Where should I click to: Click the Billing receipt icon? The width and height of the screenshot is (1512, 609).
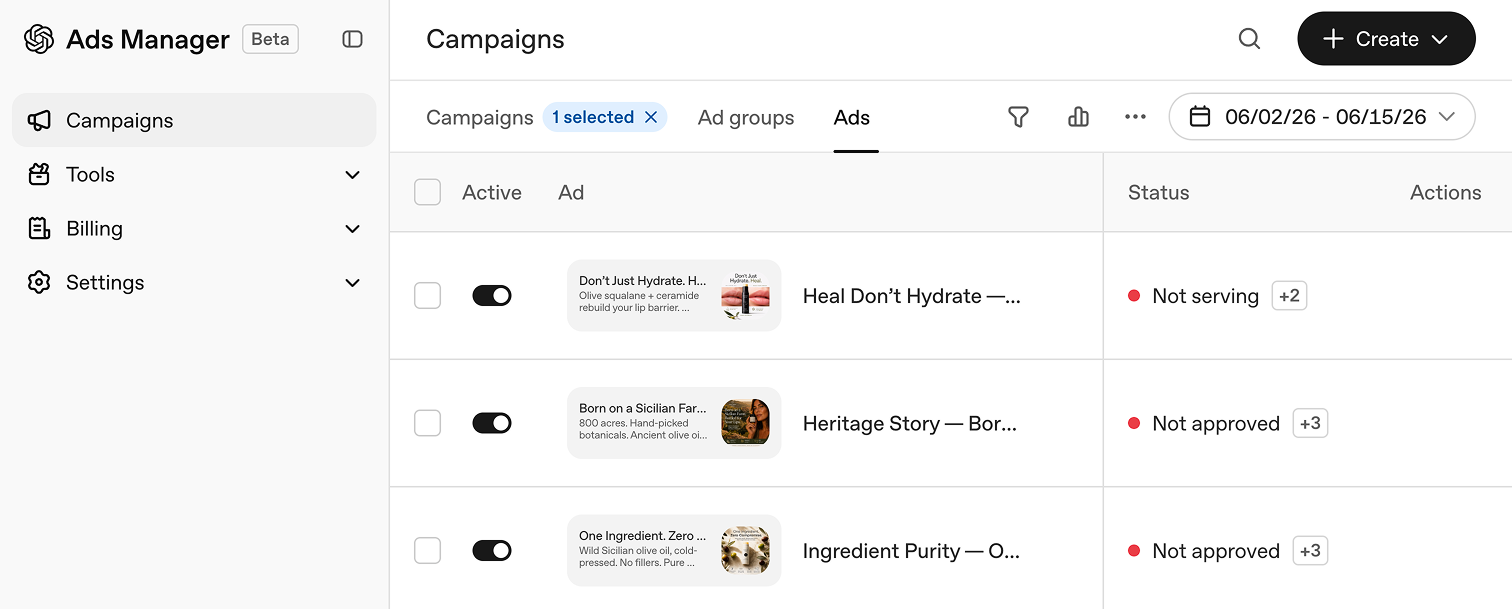39,228
